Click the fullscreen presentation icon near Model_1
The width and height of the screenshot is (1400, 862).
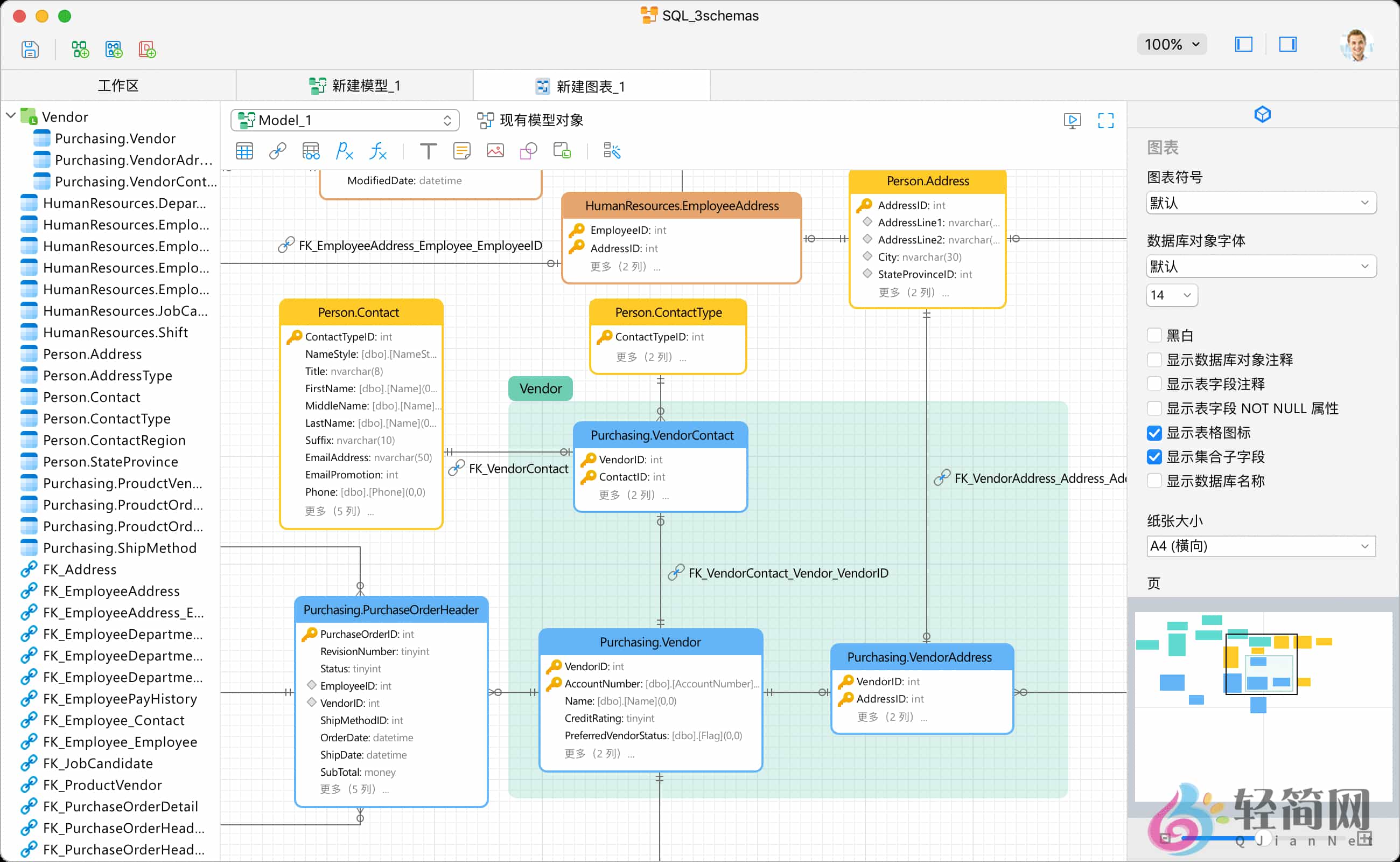1105,120
